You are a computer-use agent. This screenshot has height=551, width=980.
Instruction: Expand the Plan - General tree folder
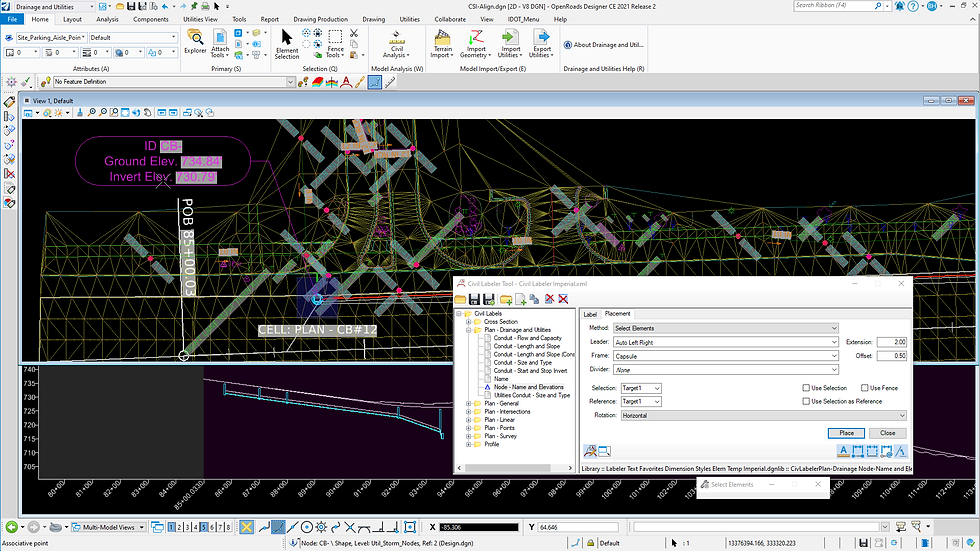[468, 404]
